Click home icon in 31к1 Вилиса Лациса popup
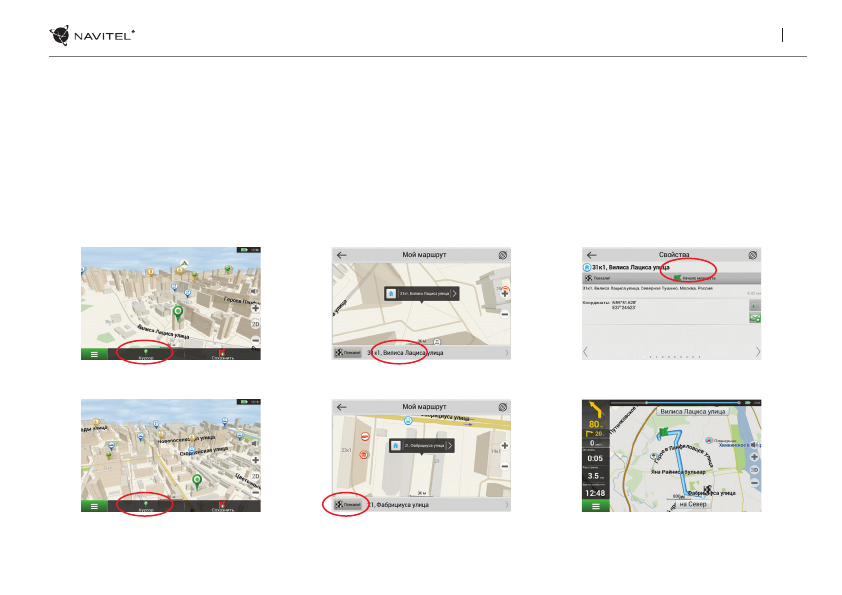 click(391, 294)
